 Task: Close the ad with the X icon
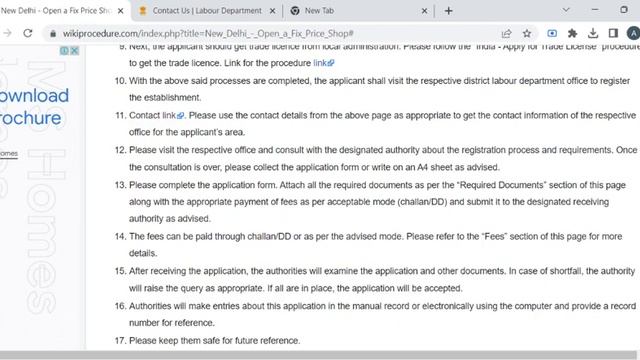point(74,51)
